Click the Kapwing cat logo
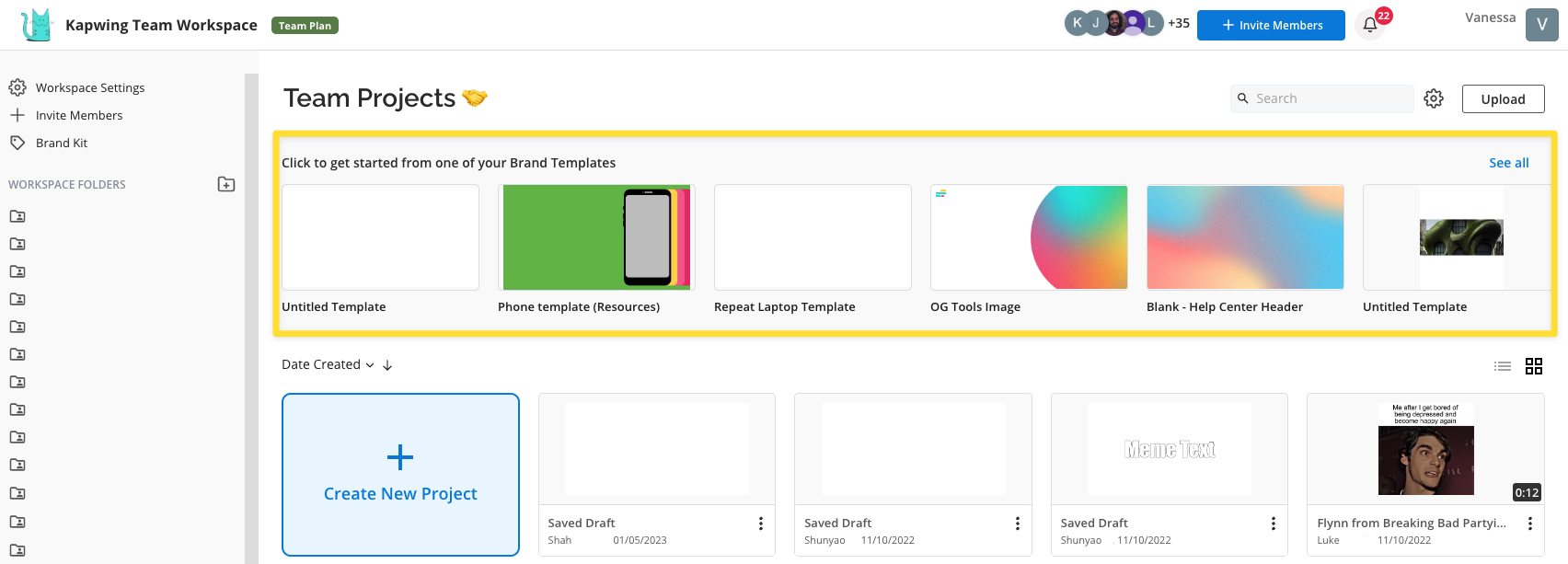This screenshot has height=564, width=1568. tap(37, 25)
